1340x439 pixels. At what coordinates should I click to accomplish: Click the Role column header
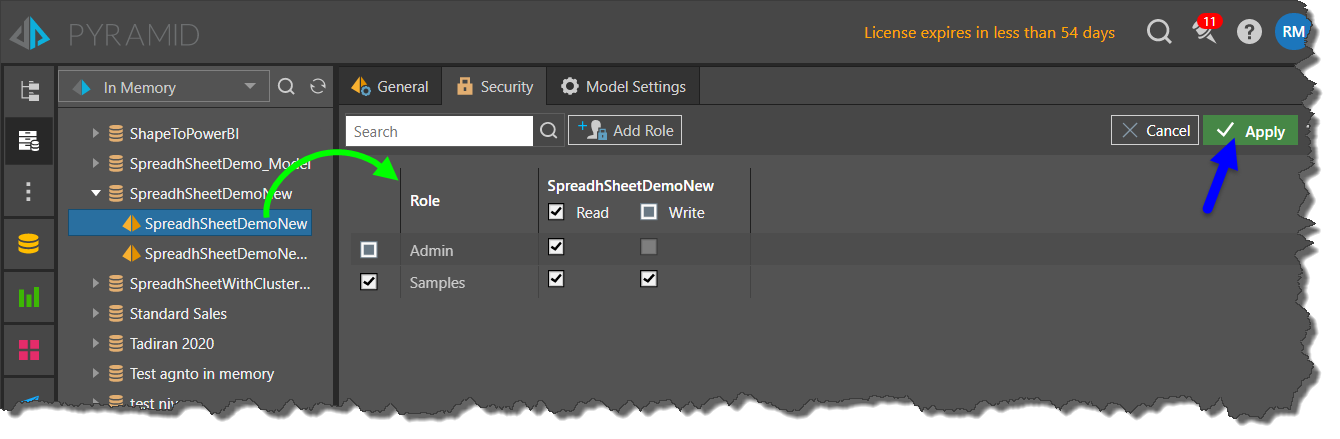[x=425, y=200]
